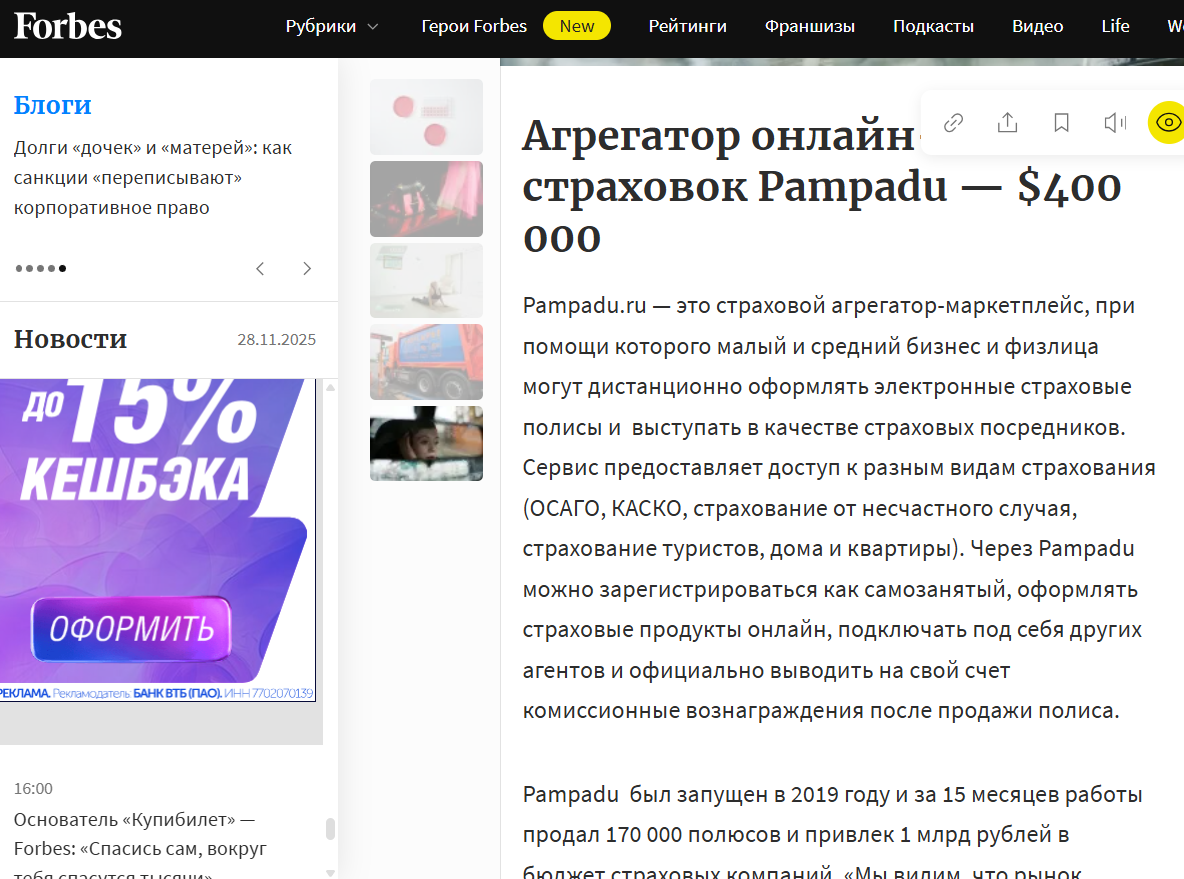Select the pink pills thumbnail
The height and width of the screenshot is (879, 1184).
point(426,117)
